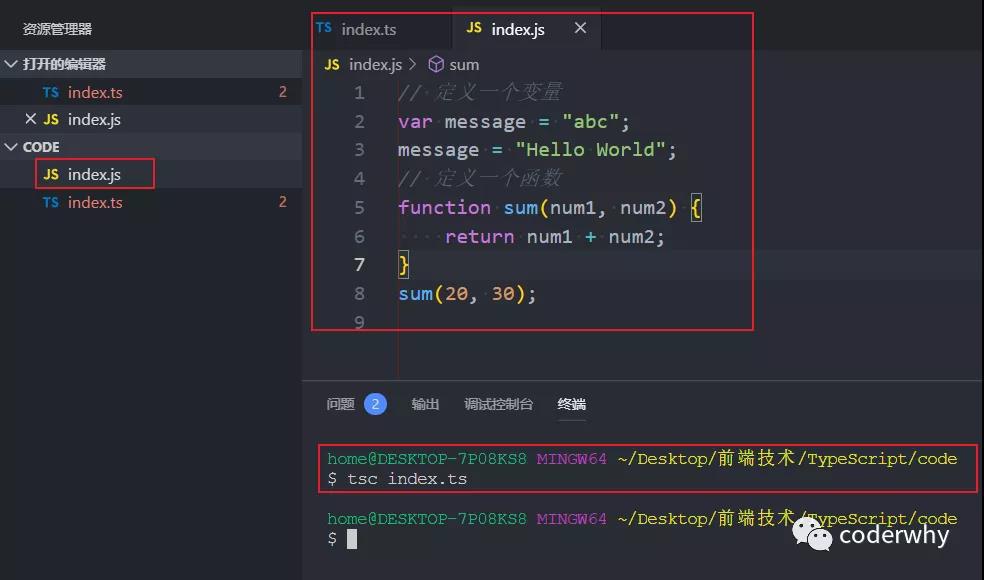Open index.js under 打开的编辑器

pyautogui.click(x=151, y=119)
